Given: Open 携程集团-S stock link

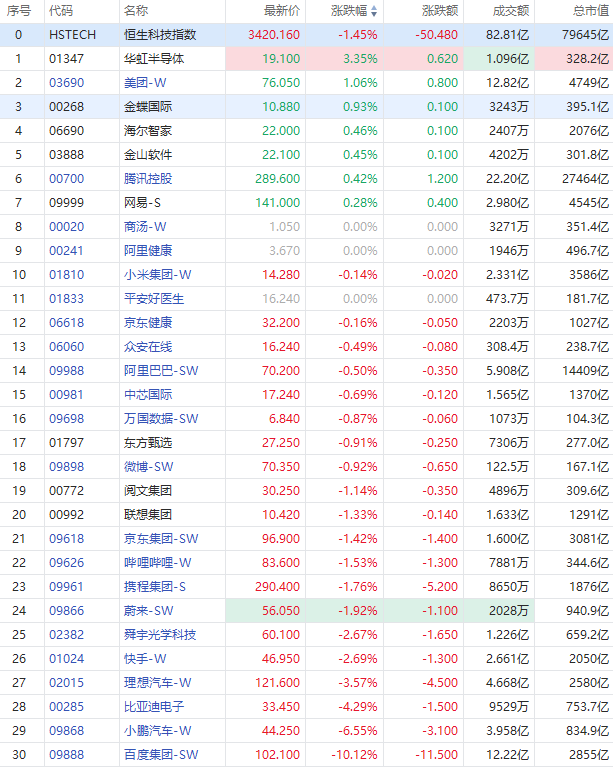Looking at the screenshot, I should (x=155, y=587).
